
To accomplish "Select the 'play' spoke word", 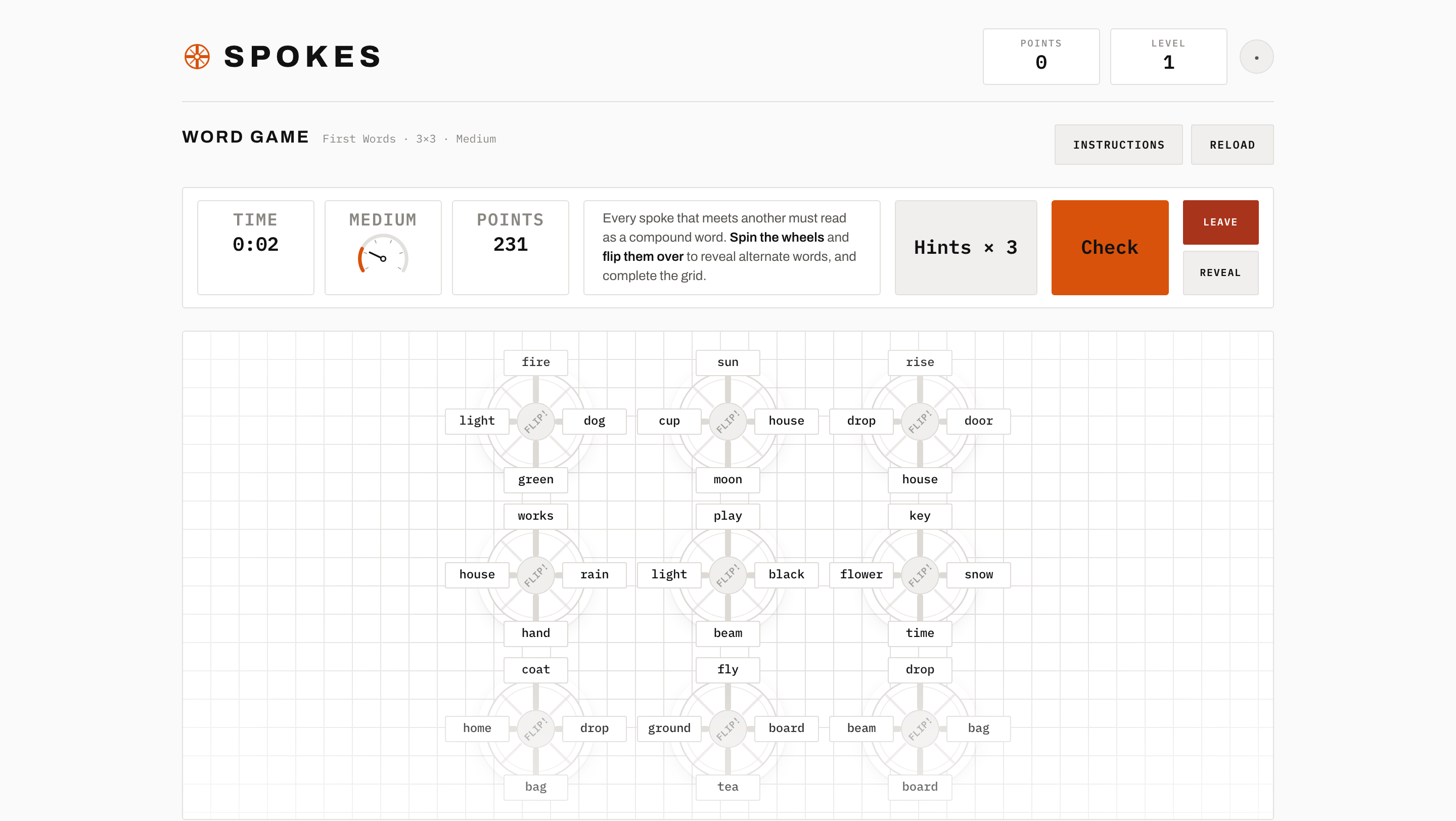I will coord(727,516).
